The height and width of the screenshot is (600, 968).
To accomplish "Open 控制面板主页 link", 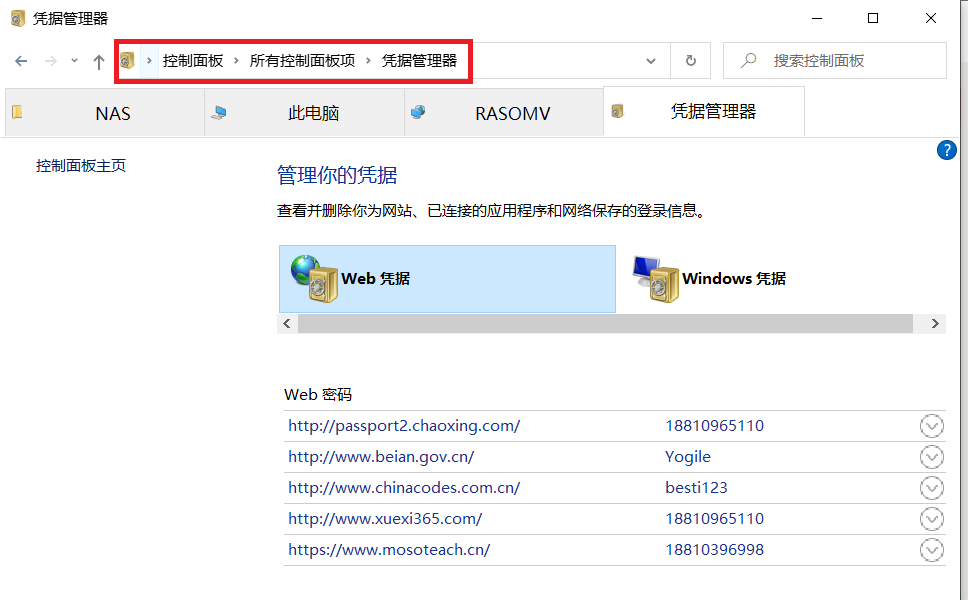I will (81, 165).
